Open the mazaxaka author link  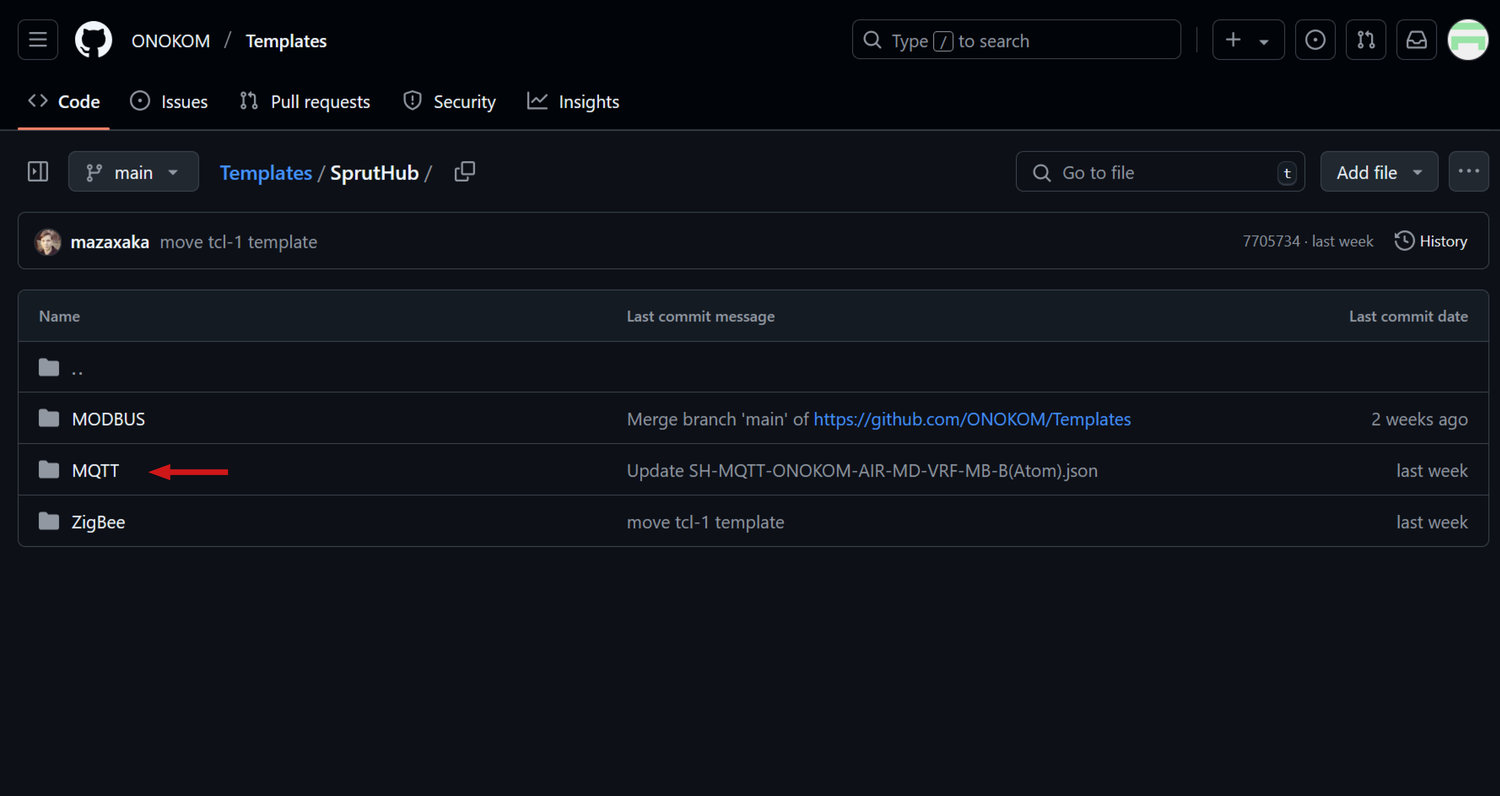point(110,242)
